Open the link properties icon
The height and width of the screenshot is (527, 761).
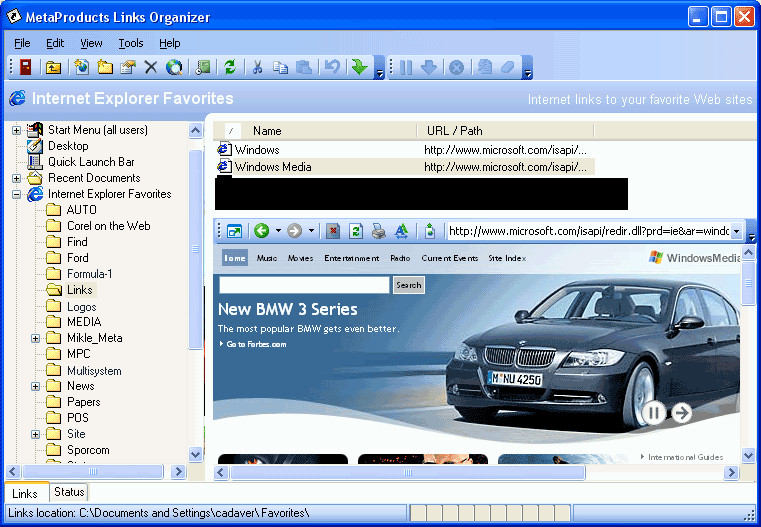coord(128,67)
